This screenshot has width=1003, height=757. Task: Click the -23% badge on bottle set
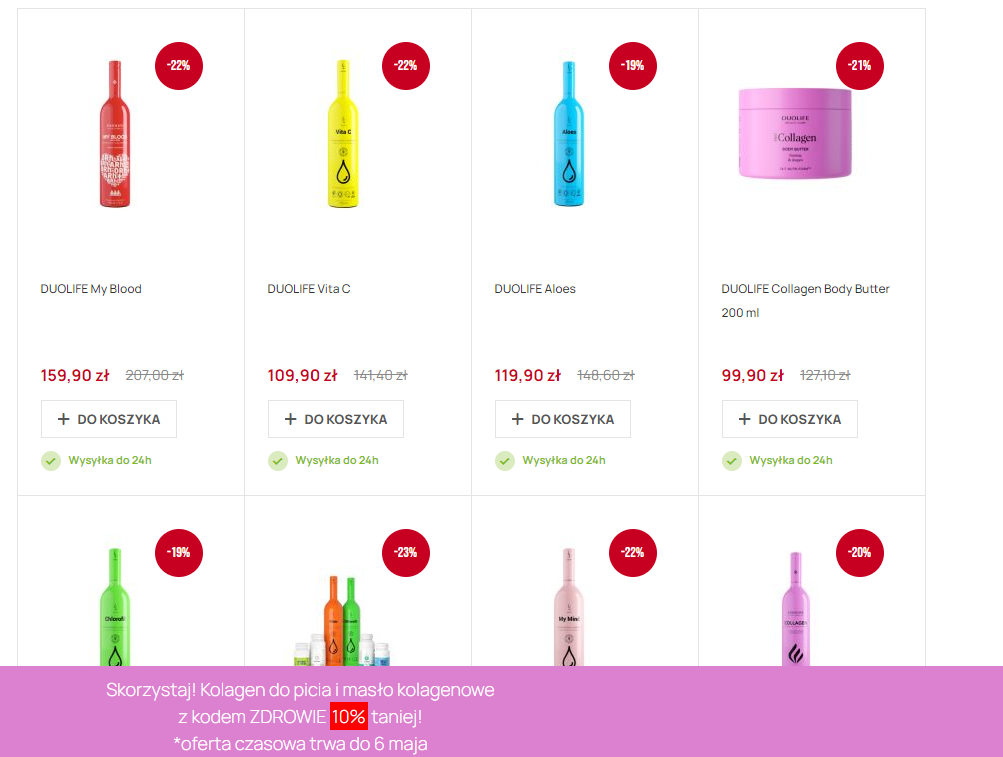pyautogui.click(x=406, y=553)
